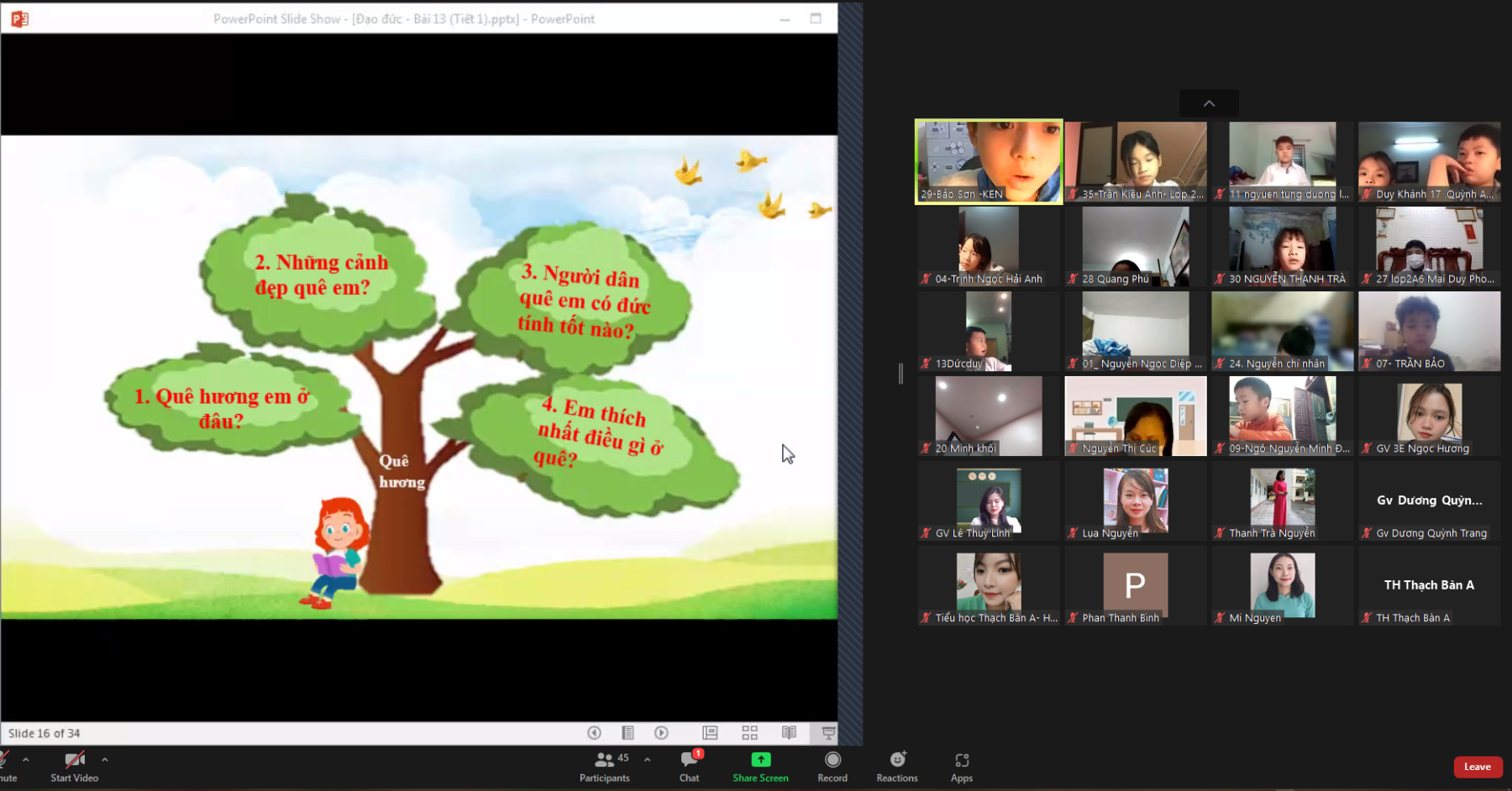
Task: Switch to Slide Sorter view
Action: click(749, 733)
